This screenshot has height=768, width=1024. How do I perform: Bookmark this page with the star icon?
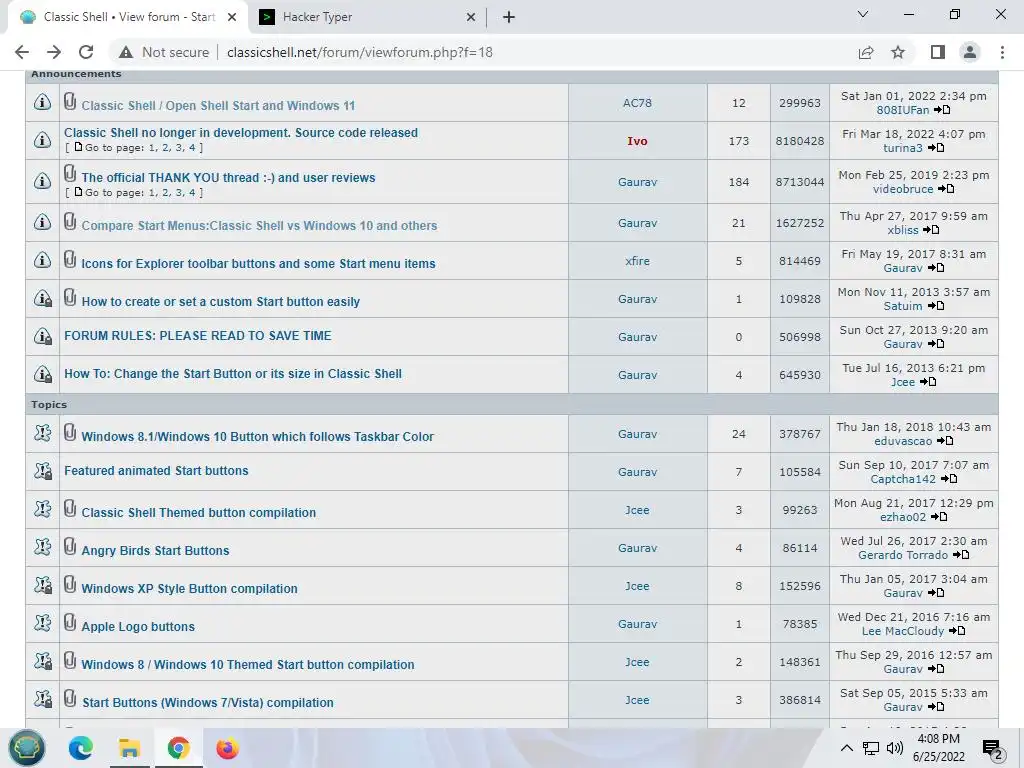coord(899,52)
